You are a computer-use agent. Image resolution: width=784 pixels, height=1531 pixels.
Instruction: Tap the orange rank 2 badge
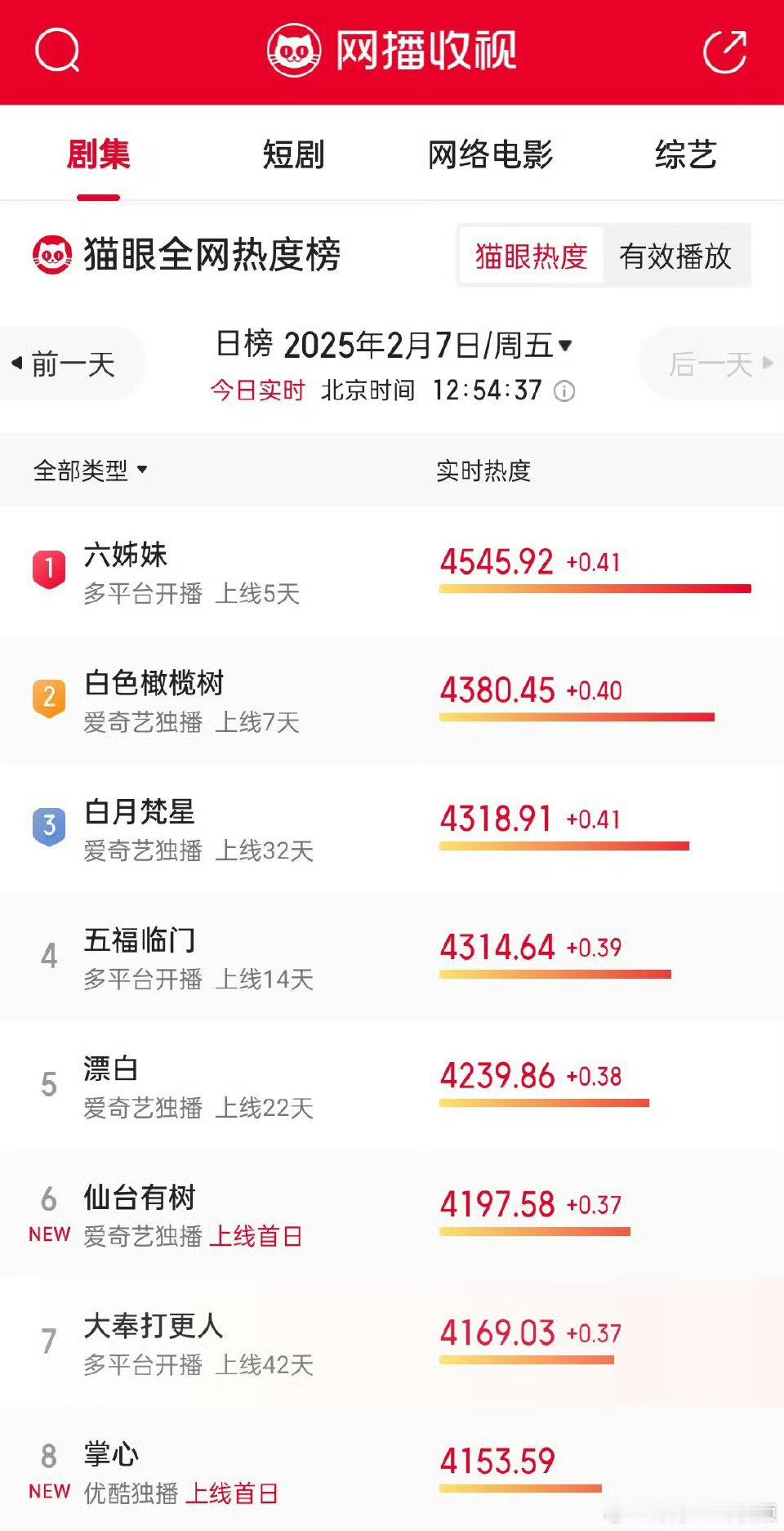click(x=49, y=698)
